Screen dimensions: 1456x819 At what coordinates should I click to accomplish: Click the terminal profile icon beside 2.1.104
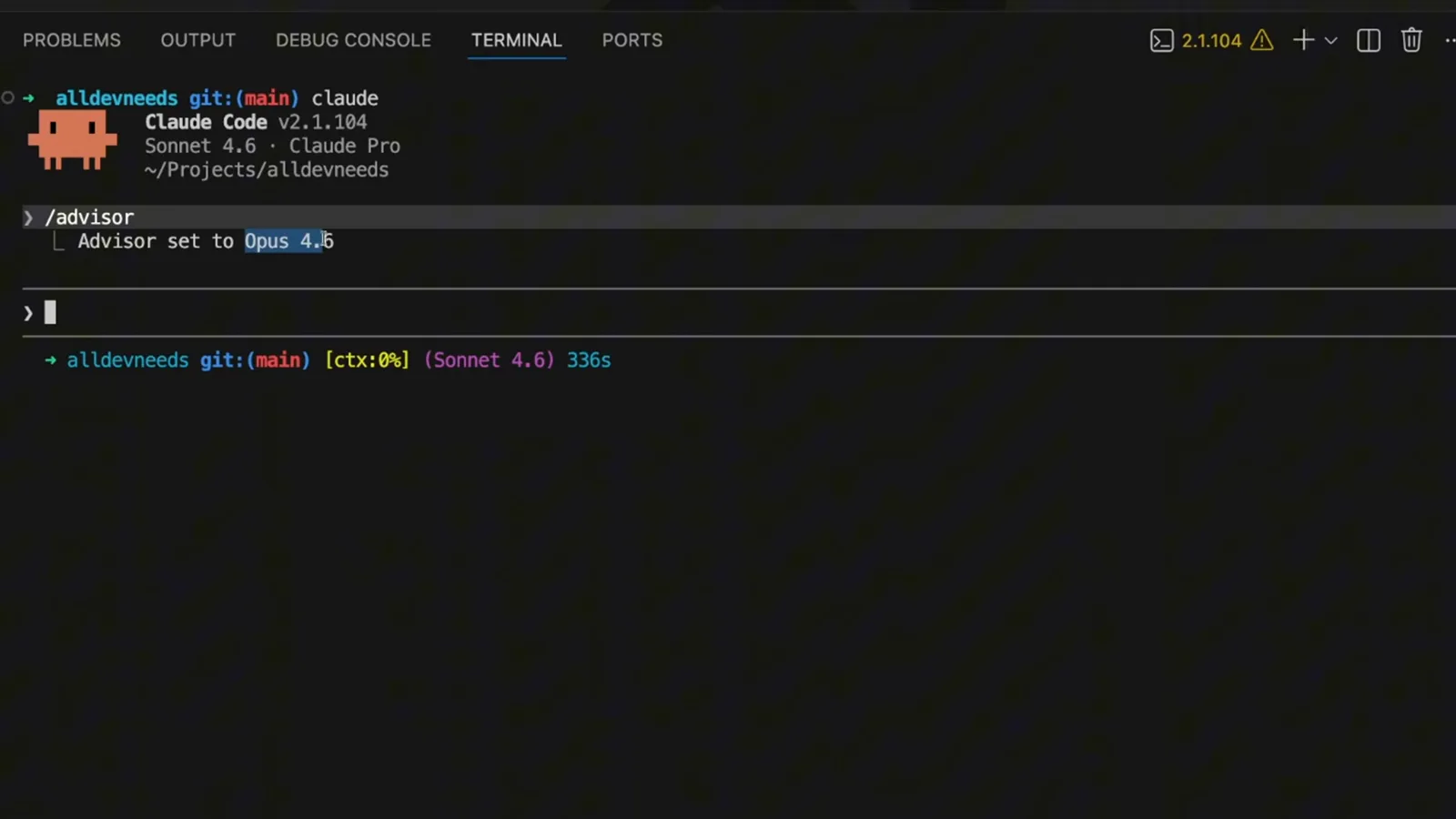click(x=1161, y=40)
